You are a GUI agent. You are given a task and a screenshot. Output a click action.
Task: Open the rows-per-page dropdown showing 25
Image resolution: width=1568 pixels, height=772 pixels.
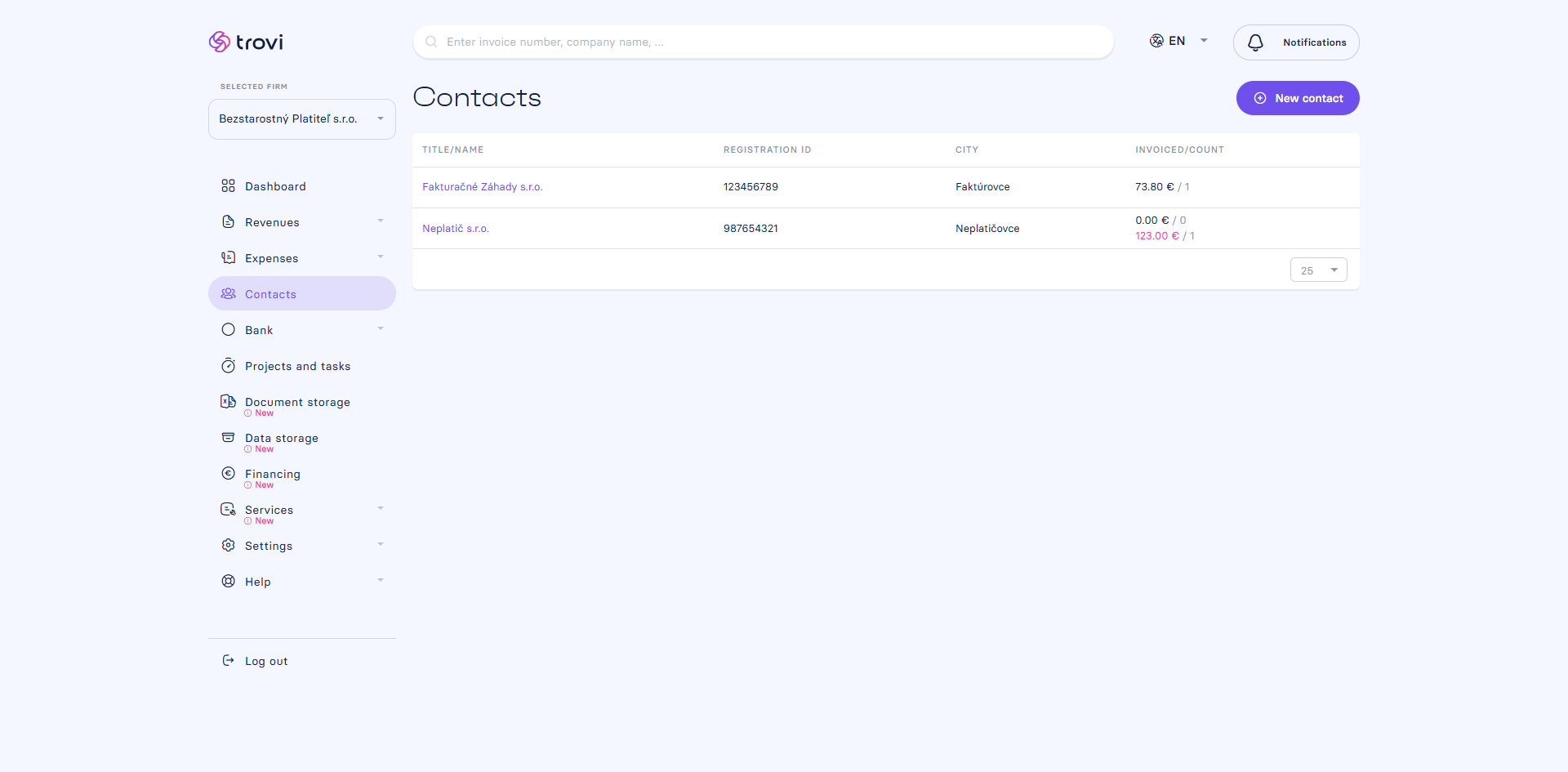click(1318, 270)
